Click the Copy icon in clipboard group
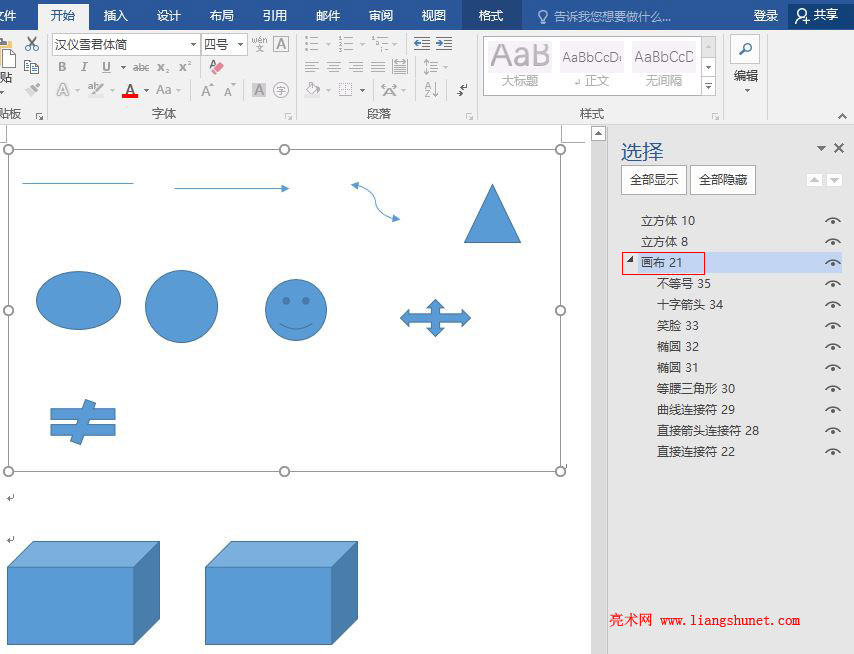This screenshot has width=854, height=654. coord(32,67)
